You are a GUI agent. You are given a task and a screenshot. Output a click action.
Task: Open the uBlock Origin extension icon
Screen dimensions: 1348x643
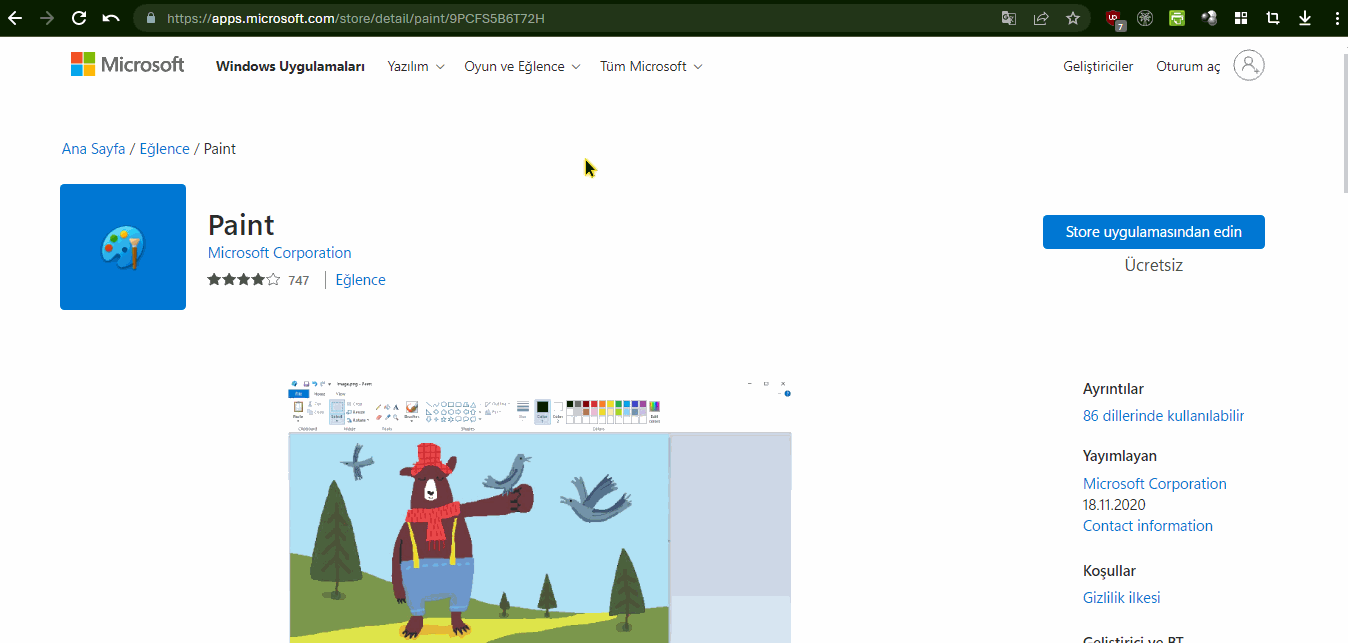click(1114, 18)
